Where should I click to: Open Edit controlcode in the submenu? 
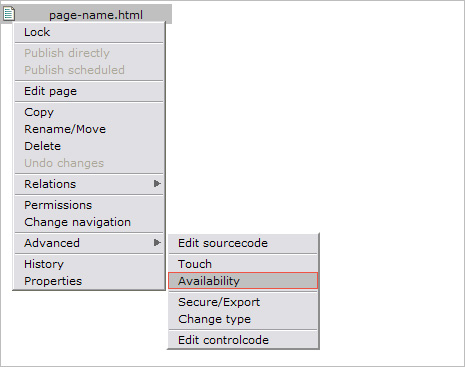coord(243,340)
